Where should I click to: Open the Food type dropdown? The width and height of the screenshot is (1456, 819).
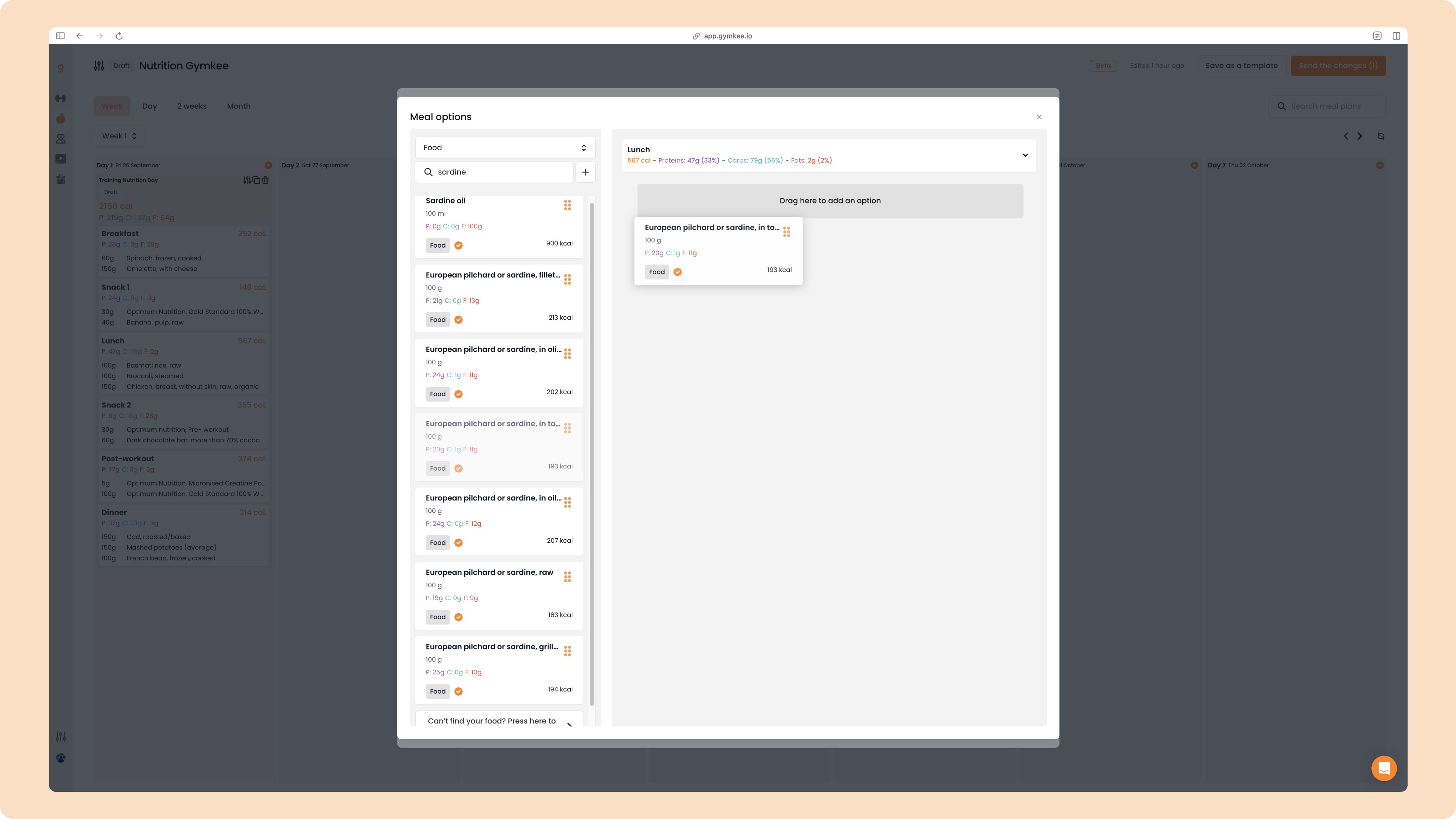505,148
